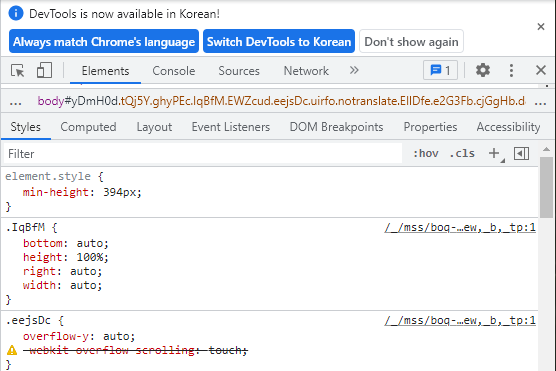Open the Event Listeners subtab
Image resolution: width=556 pixels, height=371 pixels.
(x=231, y=127)
